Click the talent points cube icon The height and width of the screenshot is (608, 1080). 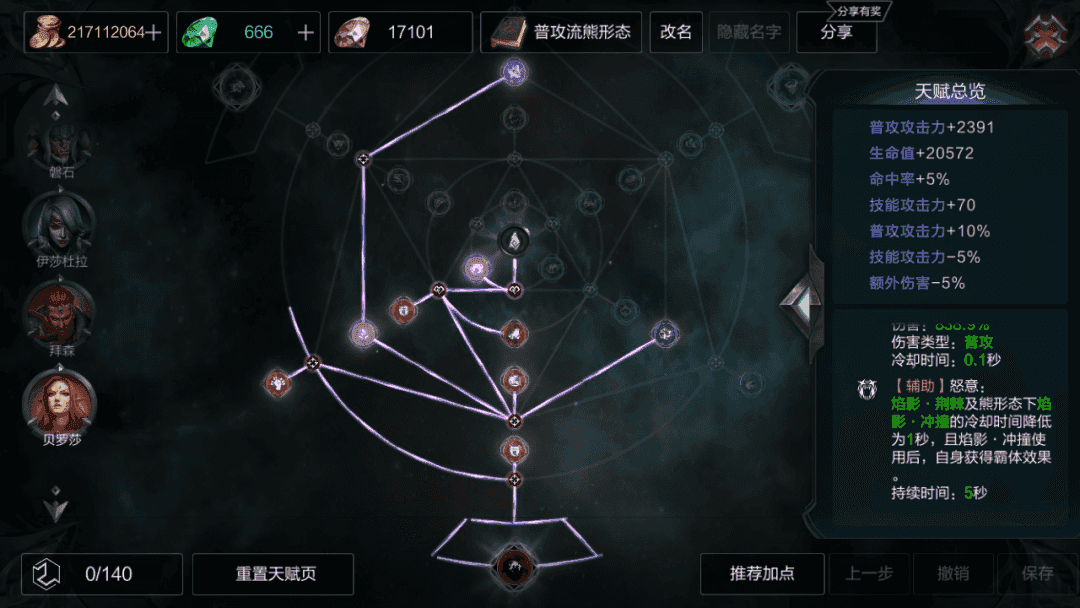[x=46, y=574]
